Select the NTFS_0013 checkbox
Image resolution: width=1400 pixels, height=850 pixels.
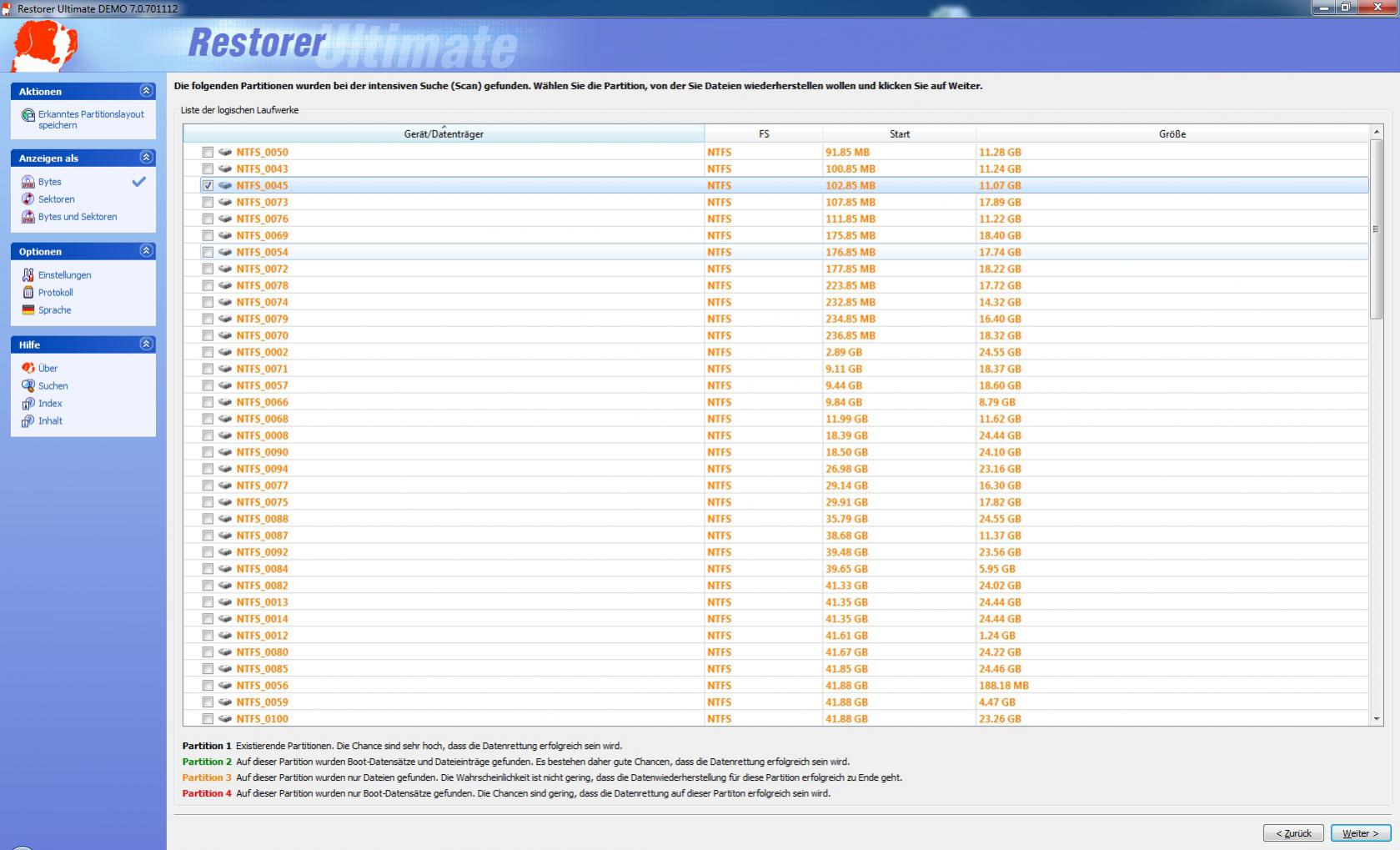pyautogui.click(x=208, y=602)
